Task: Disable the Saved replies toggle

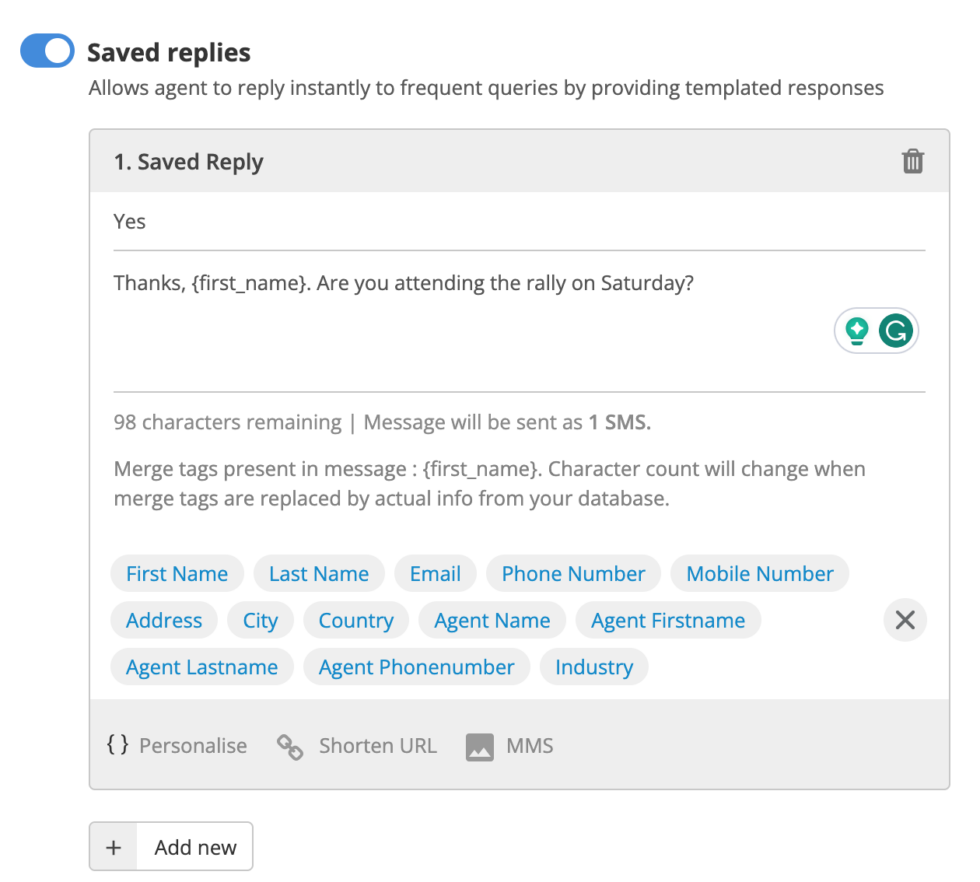Action: (x=47, y=51)
